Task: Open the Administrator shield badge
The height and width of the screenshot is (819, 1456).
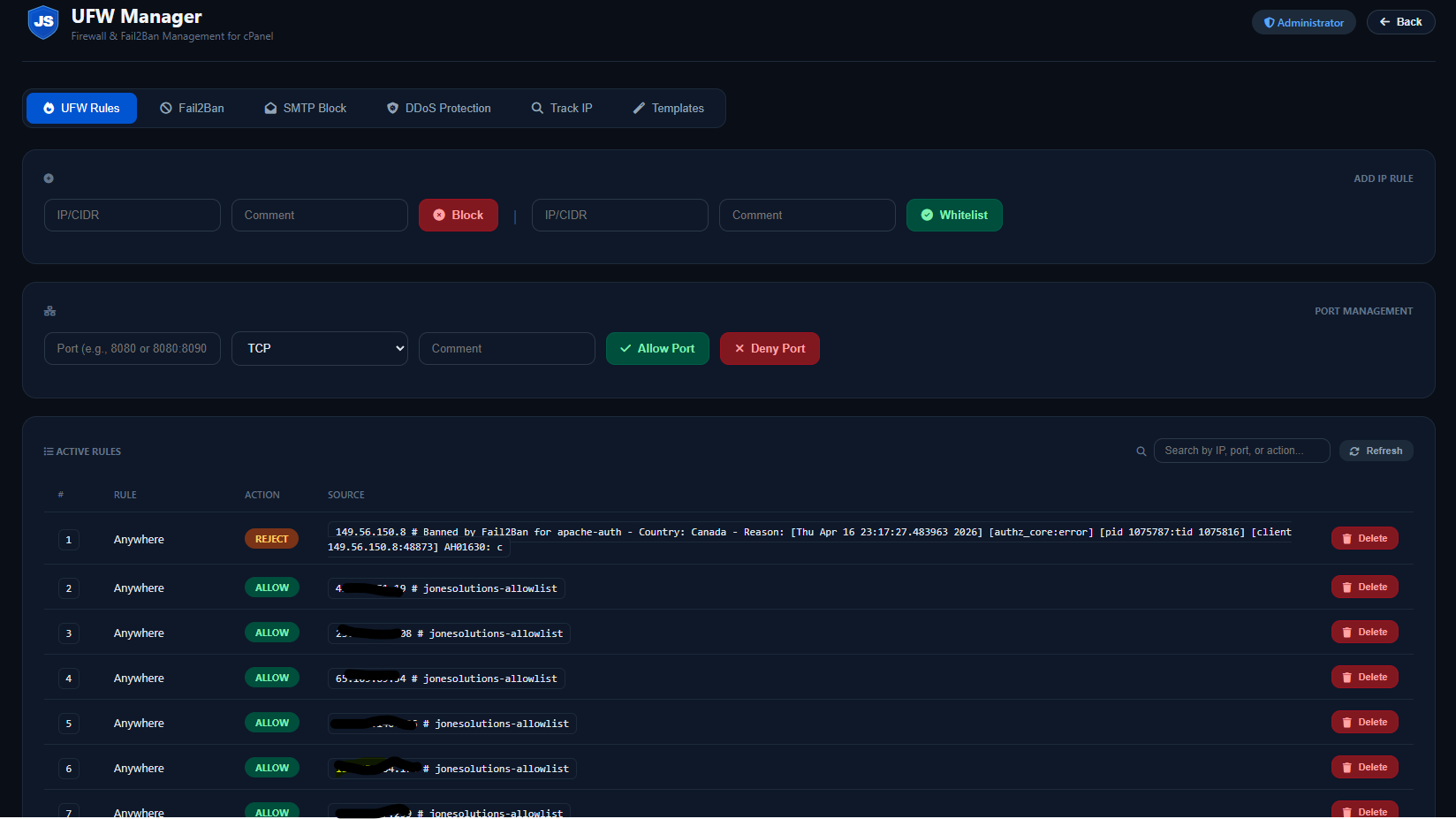Action: click(x=1303, y=22)
